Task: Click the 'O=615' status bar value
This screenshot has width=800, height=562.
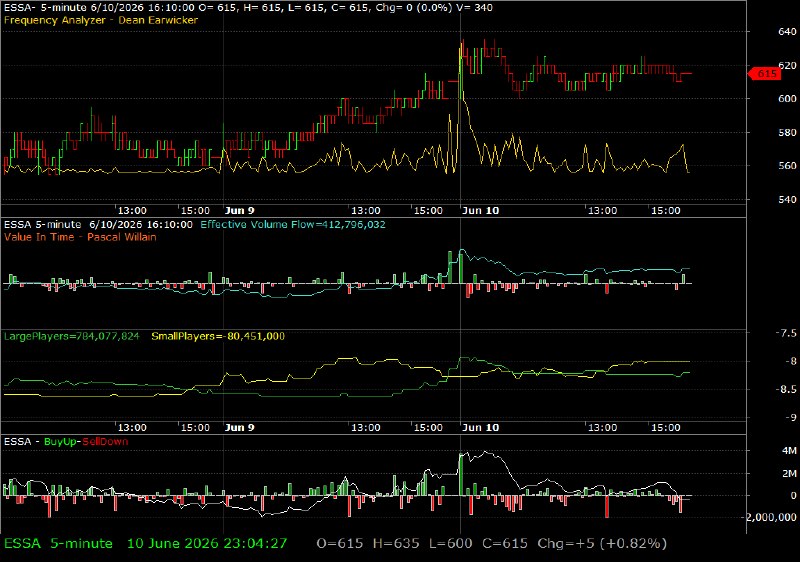Action: tap(340, 544)
